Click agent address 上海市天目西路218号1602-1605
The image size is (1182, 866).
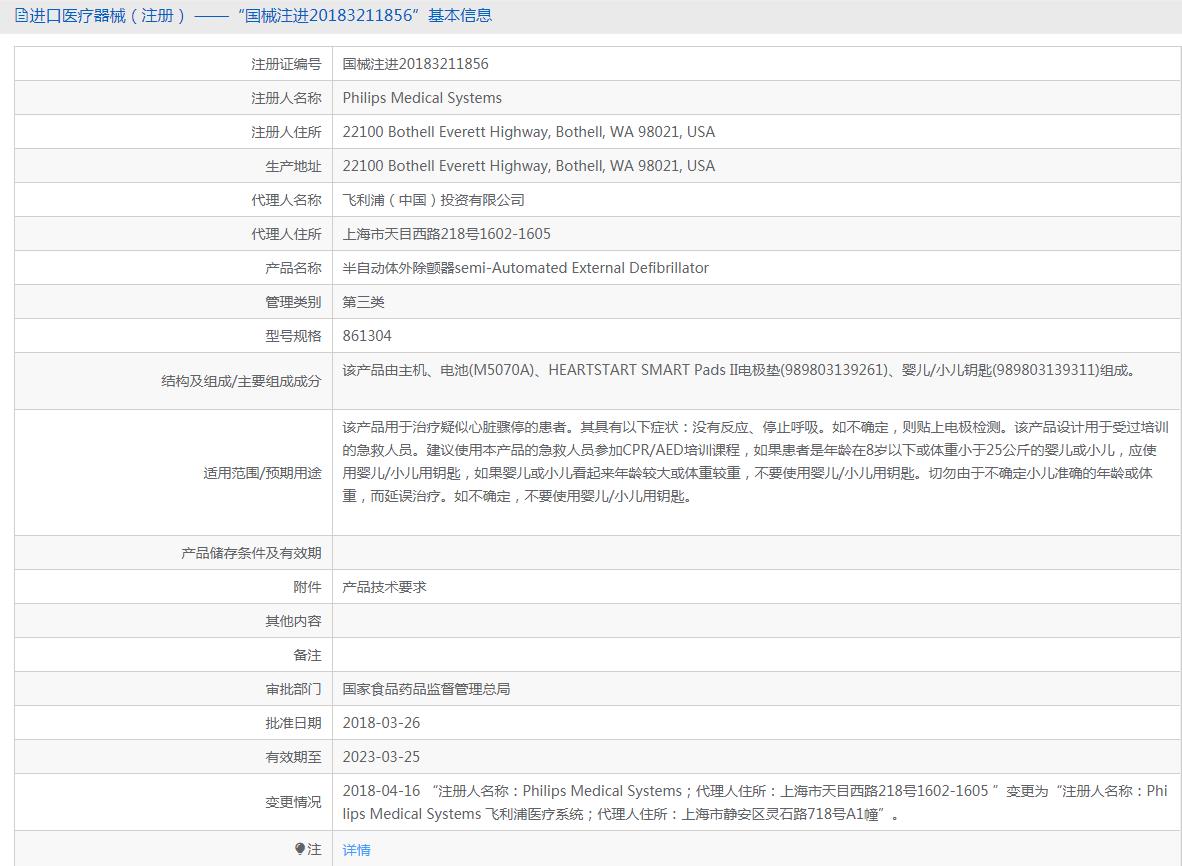click(446, 234)
